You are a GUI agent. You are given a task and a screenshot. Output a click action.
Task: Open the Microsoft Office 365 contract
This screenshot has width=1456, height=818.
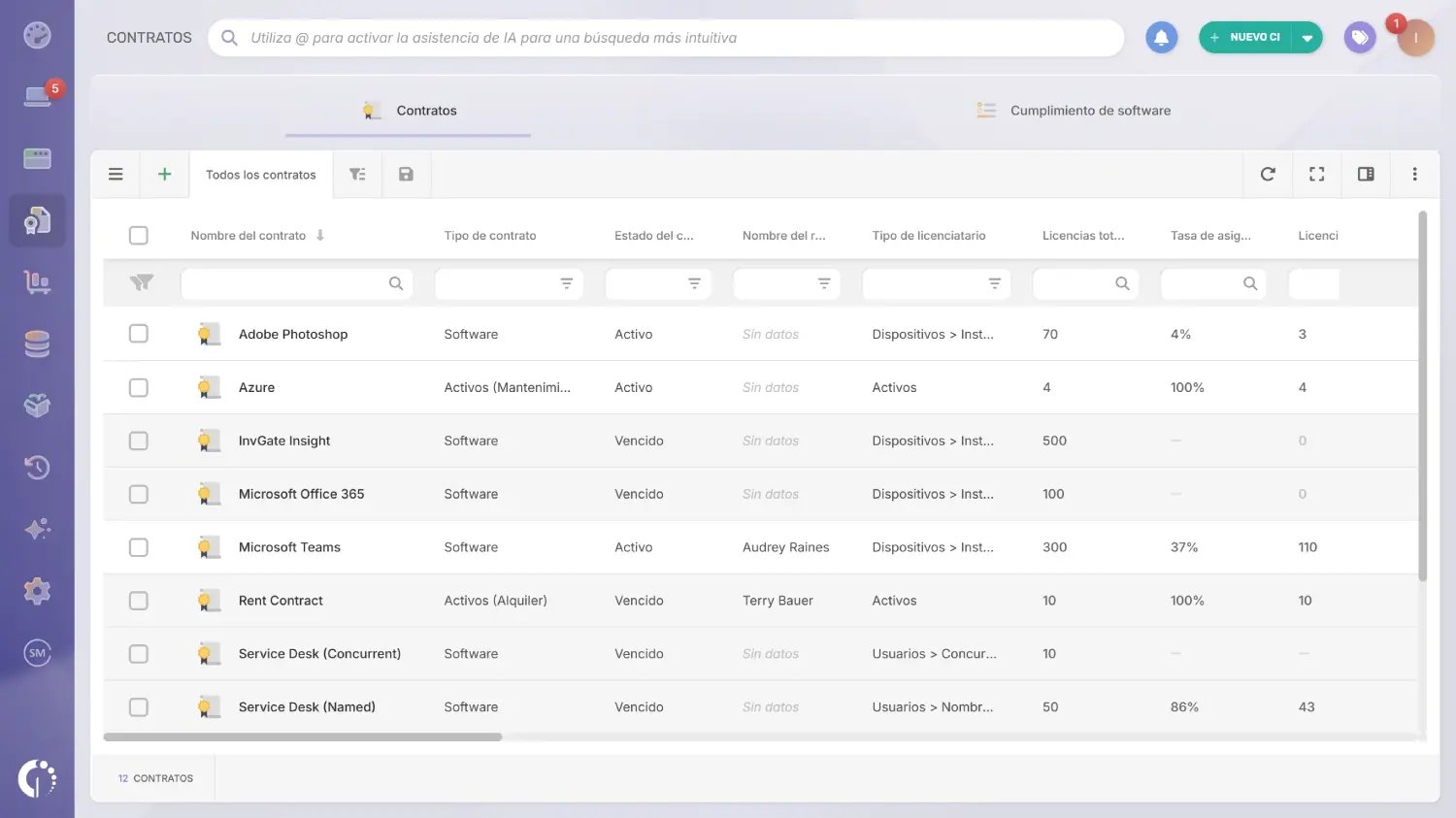(301, 494)
